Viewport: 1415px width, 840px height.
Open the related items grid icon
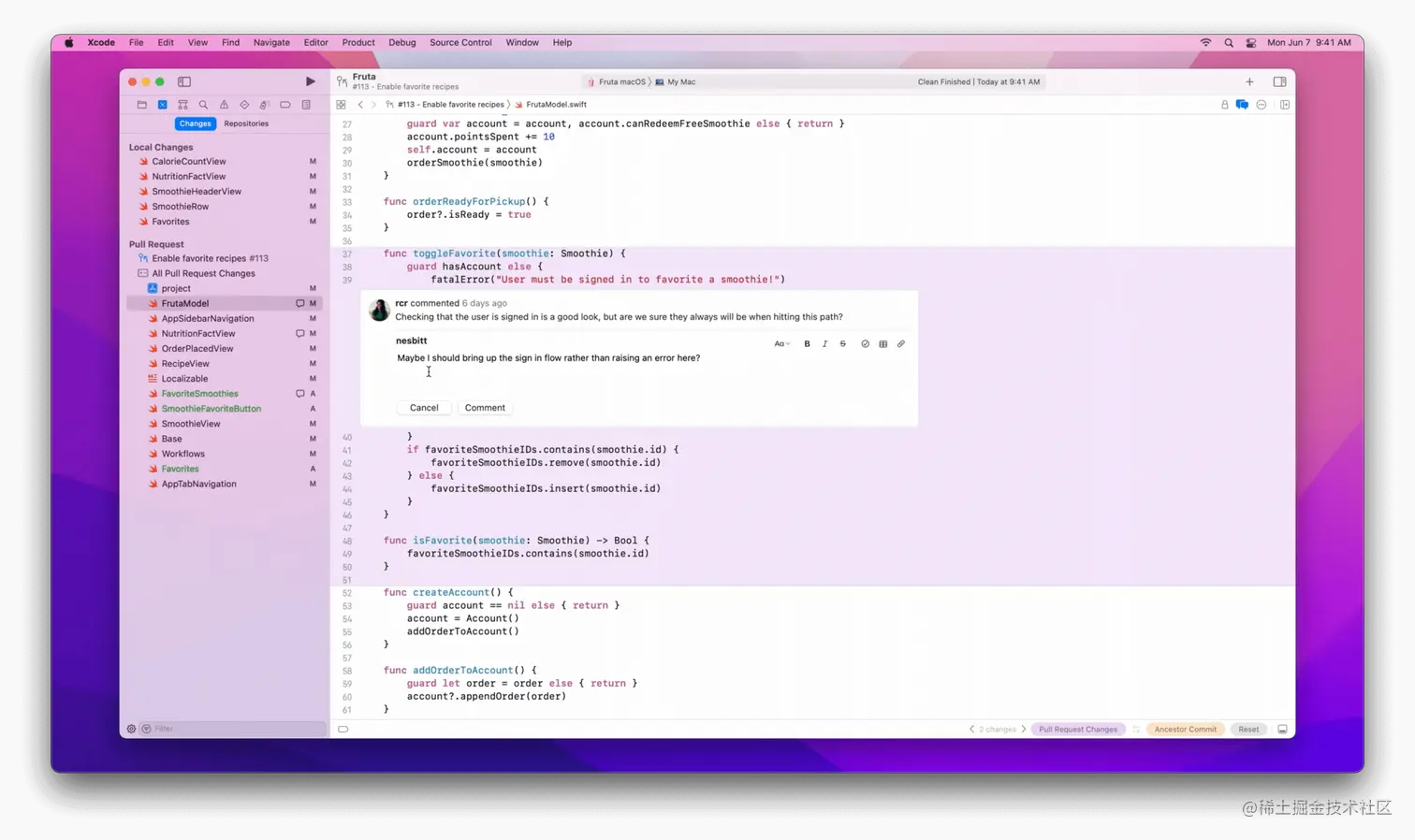pyautogui.click(x=341, y=105)
